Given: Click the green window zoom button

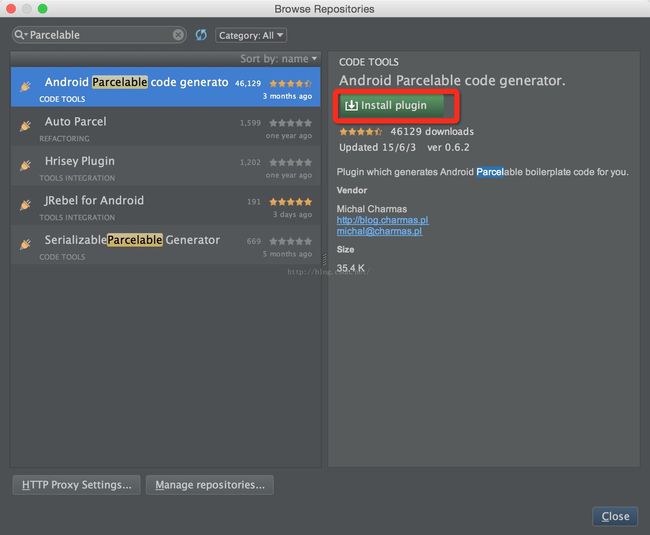Looking at the screenshot, I should click(x=43, y=9).
